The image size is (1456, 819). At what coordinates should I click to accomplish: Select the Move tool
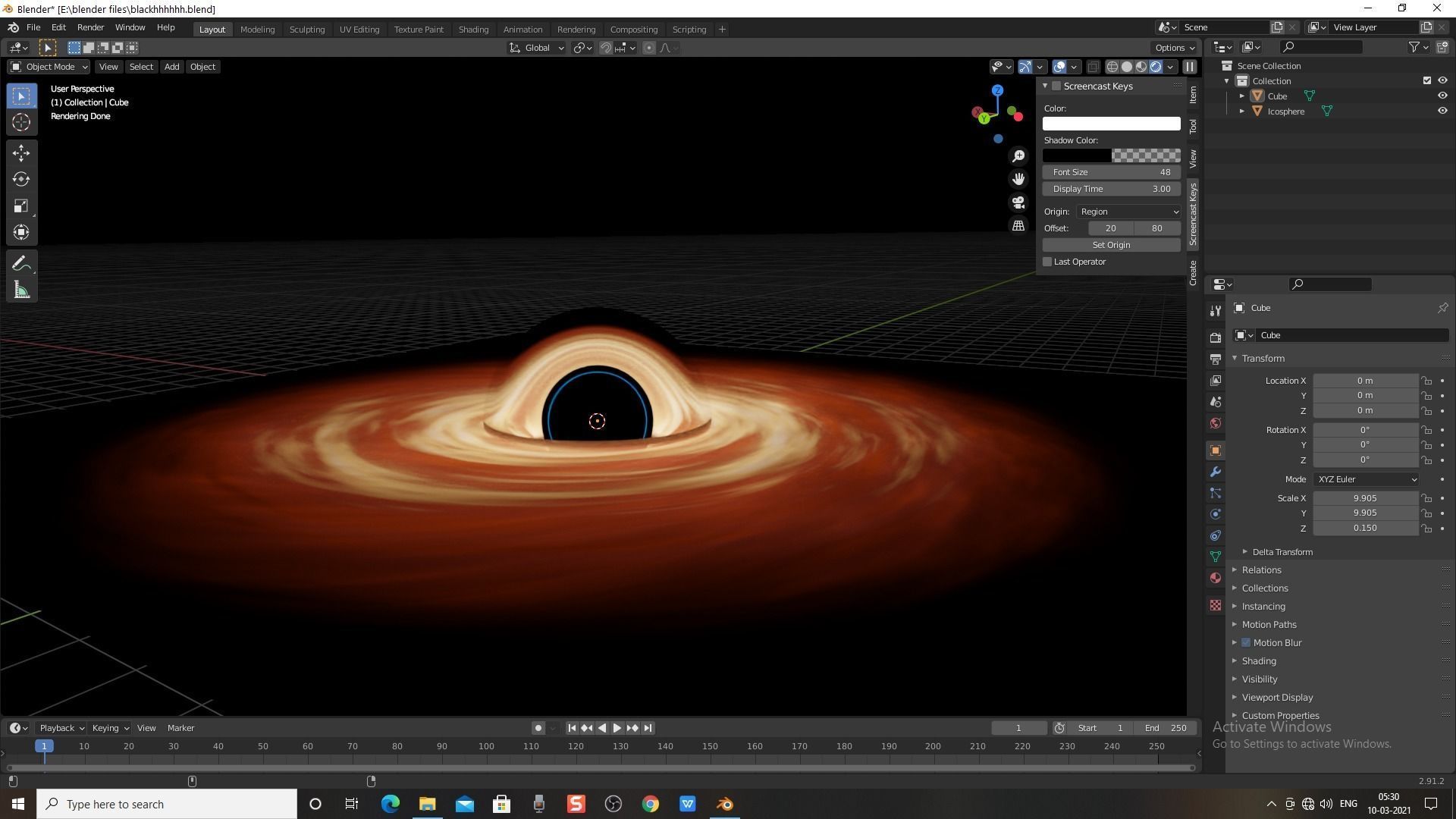point(21,153)
